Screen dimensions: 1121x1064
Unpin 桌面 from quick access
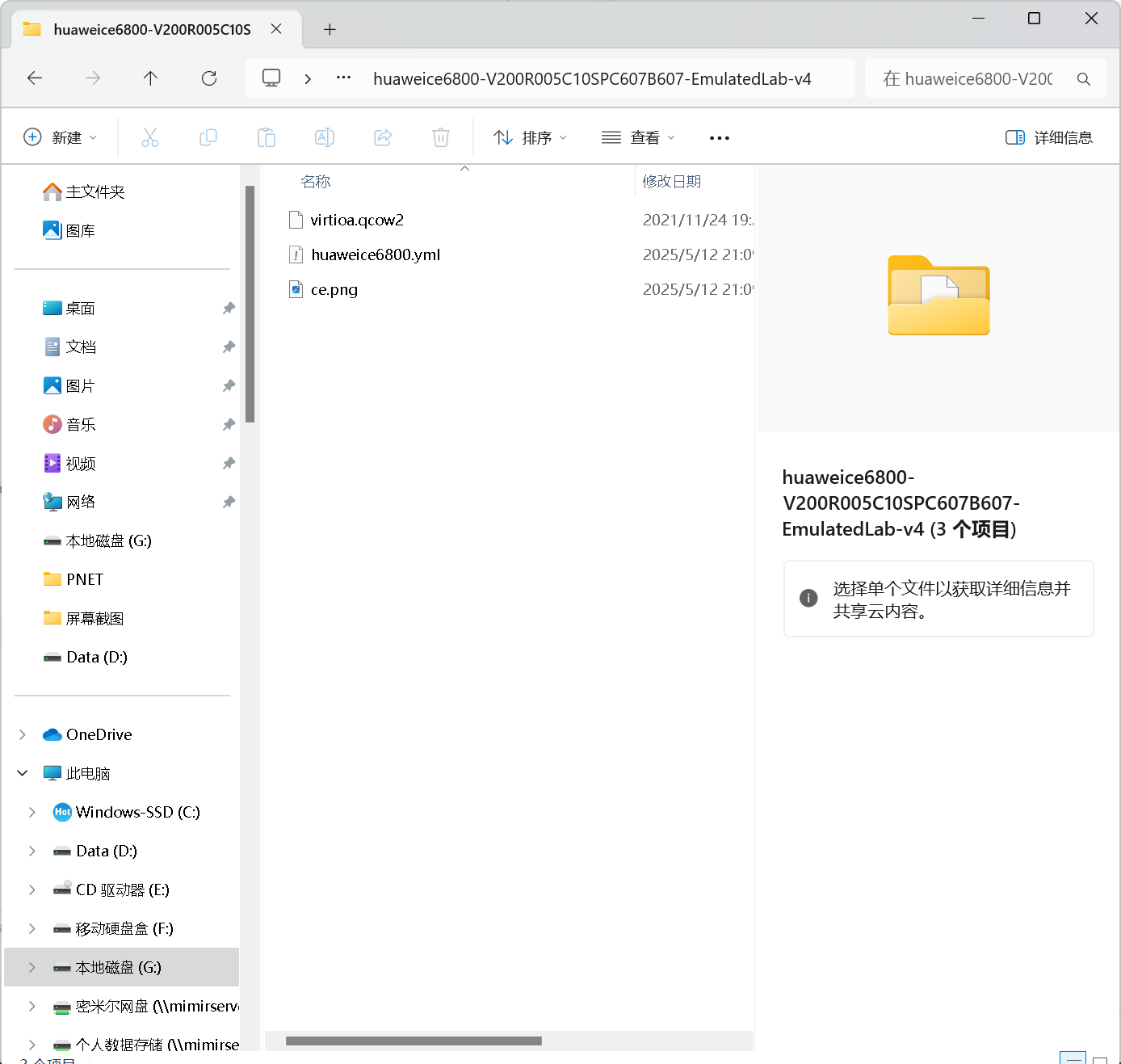(229, 308)
